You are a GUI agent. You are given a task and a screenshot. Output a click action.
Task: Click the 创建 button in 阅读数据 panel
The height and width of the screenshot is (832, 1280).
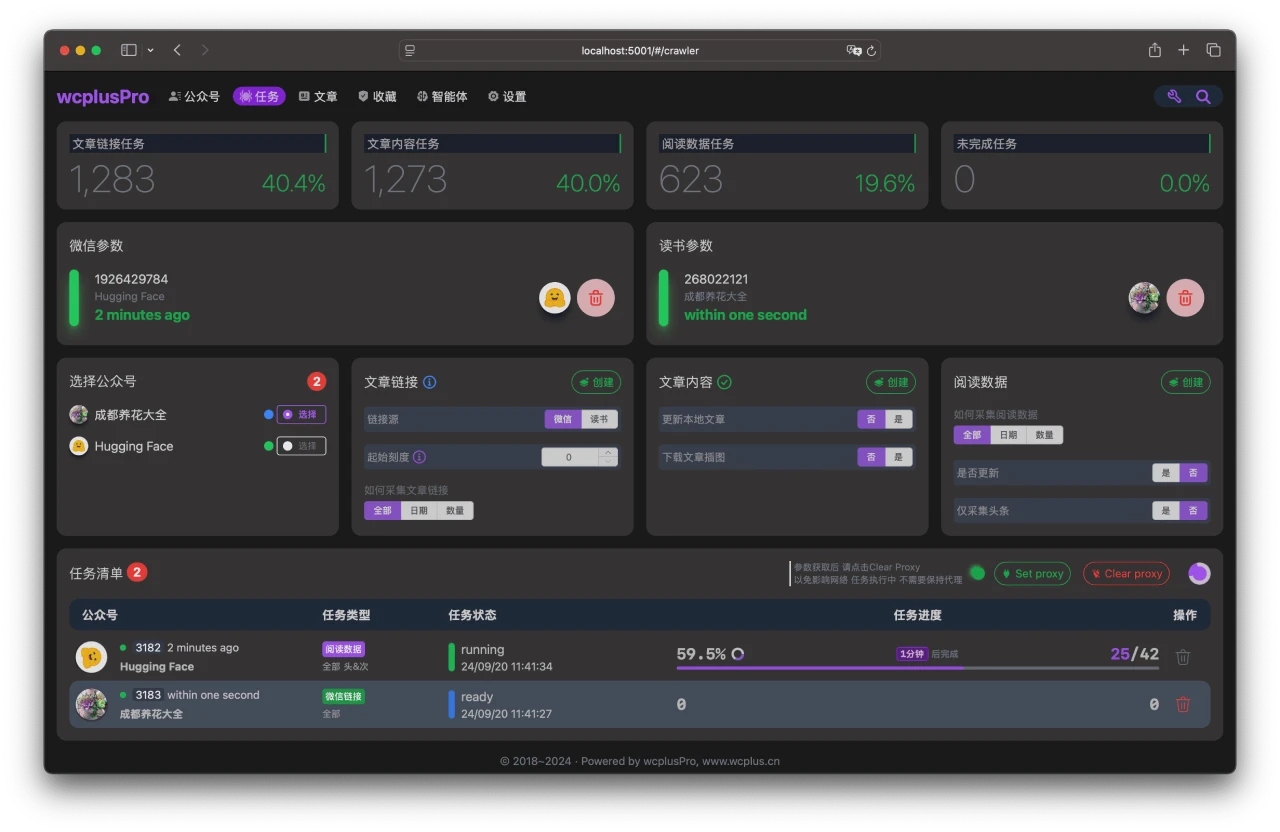1185,382
